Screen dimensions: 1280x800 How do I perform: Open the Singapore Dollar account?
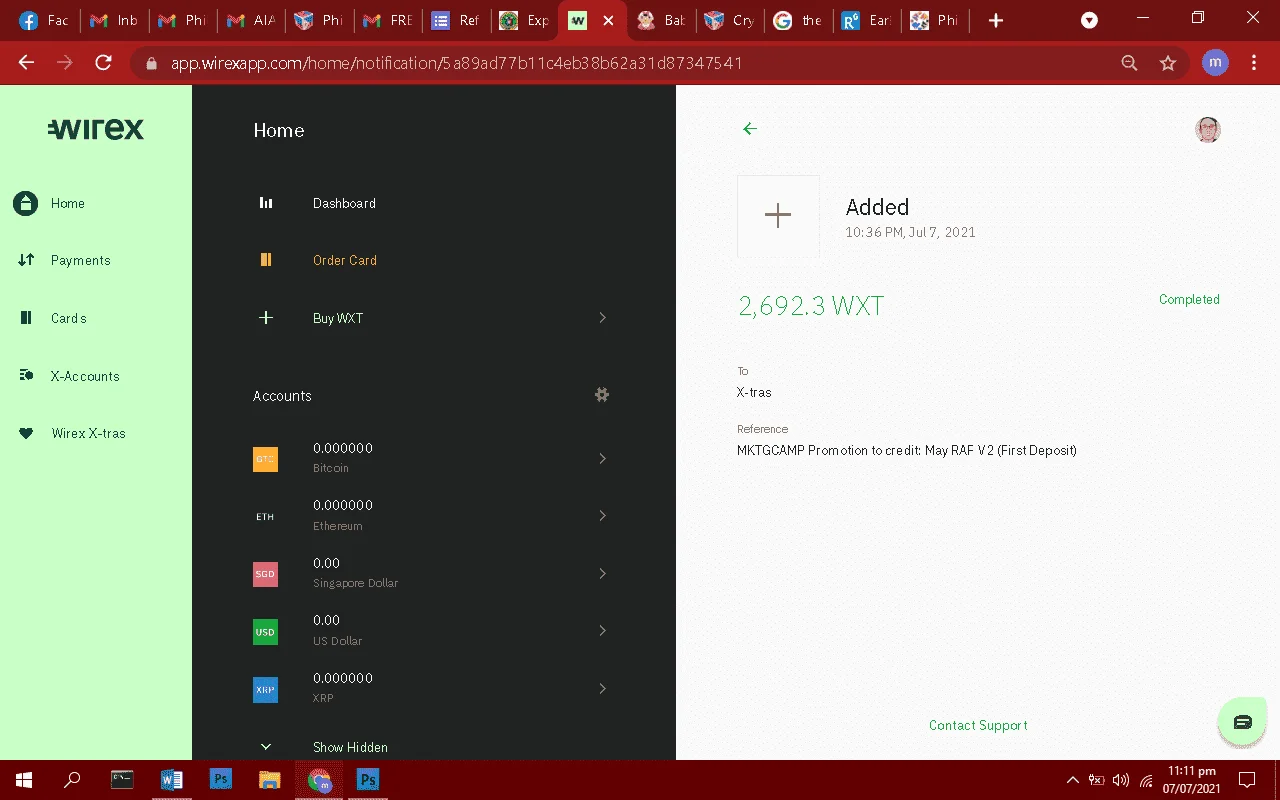pyautogui.click(x=433, y=573)
